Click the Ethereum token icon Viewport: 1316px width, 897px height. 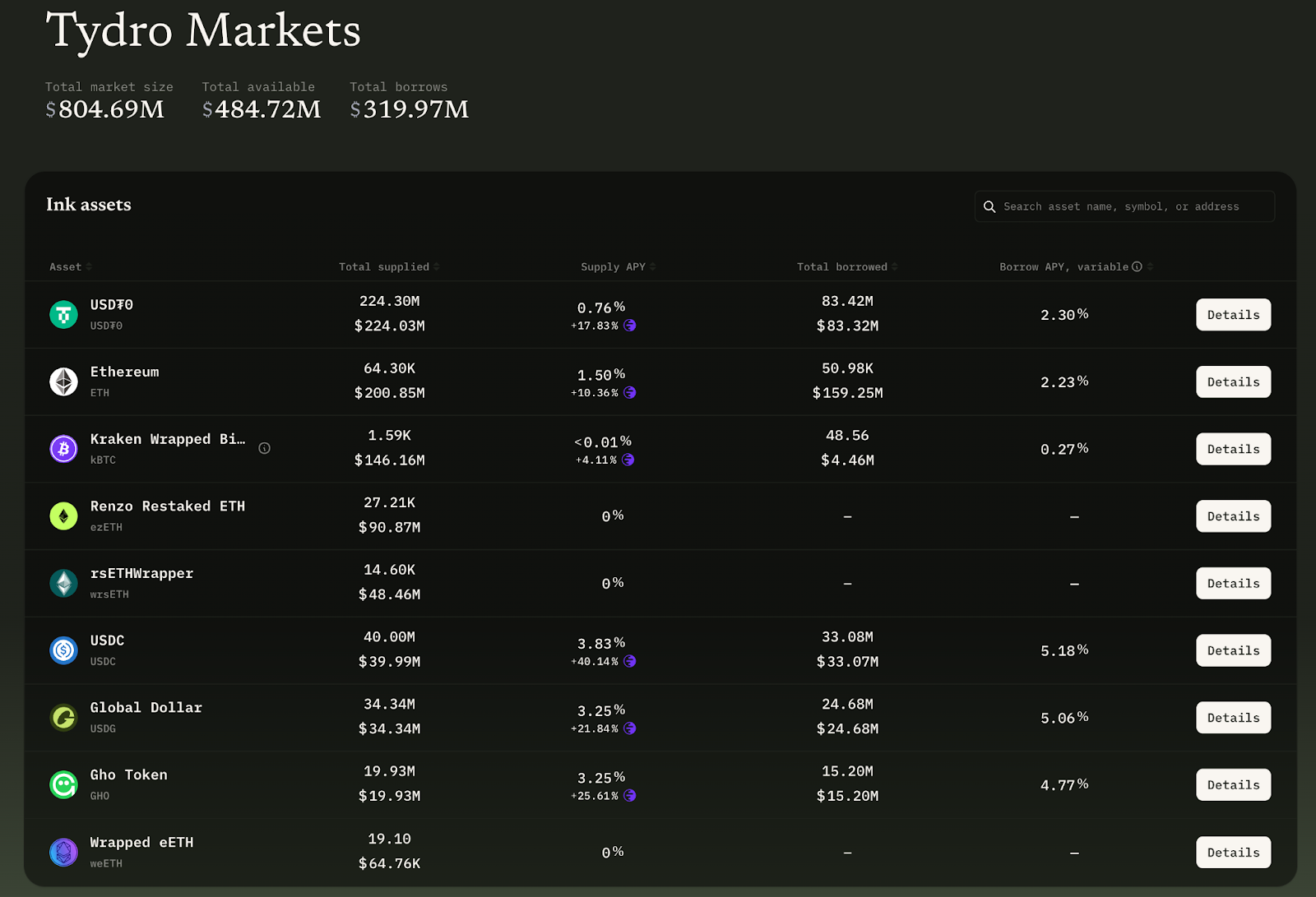(x=63, y=381)
